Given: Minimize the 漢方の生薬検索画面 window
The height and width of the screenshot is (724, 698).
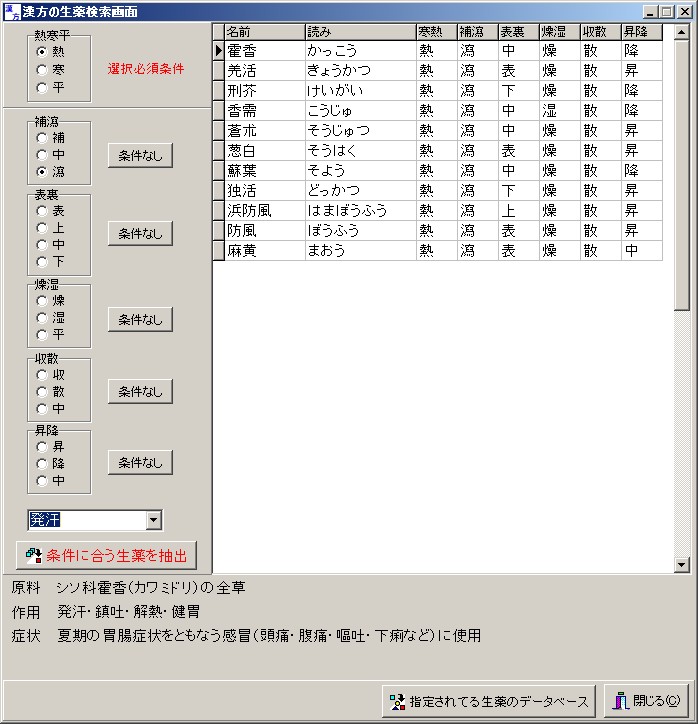Looking at the screenshot, I should coord(650,12).
